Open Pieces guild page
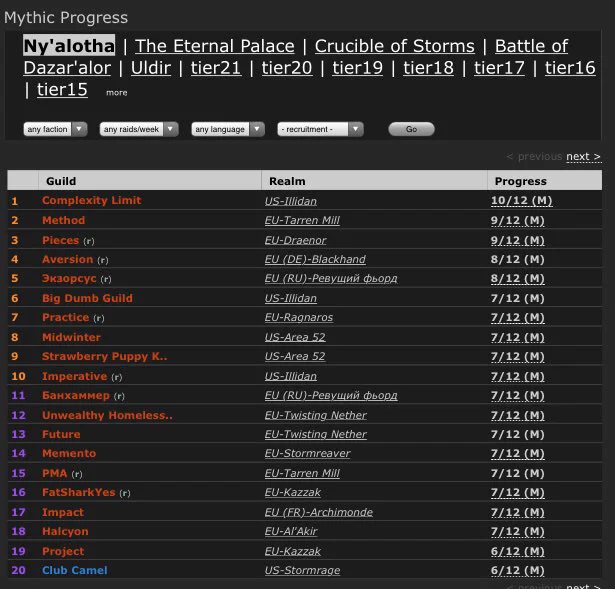The height and width of the screenshot is (589, 615). pos(60,240)
